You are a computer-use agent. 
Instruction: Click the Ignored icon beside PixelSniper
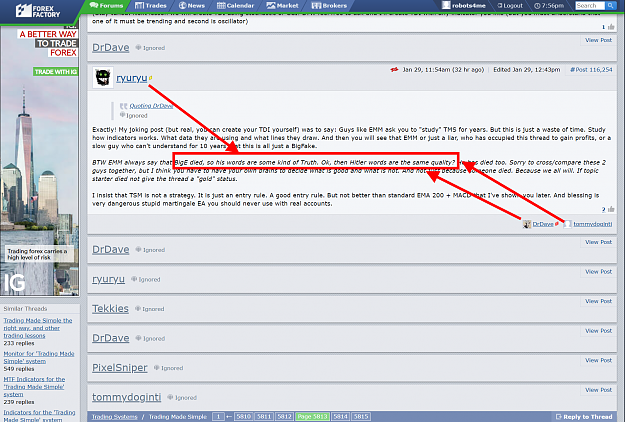click(x=157, y=367)
